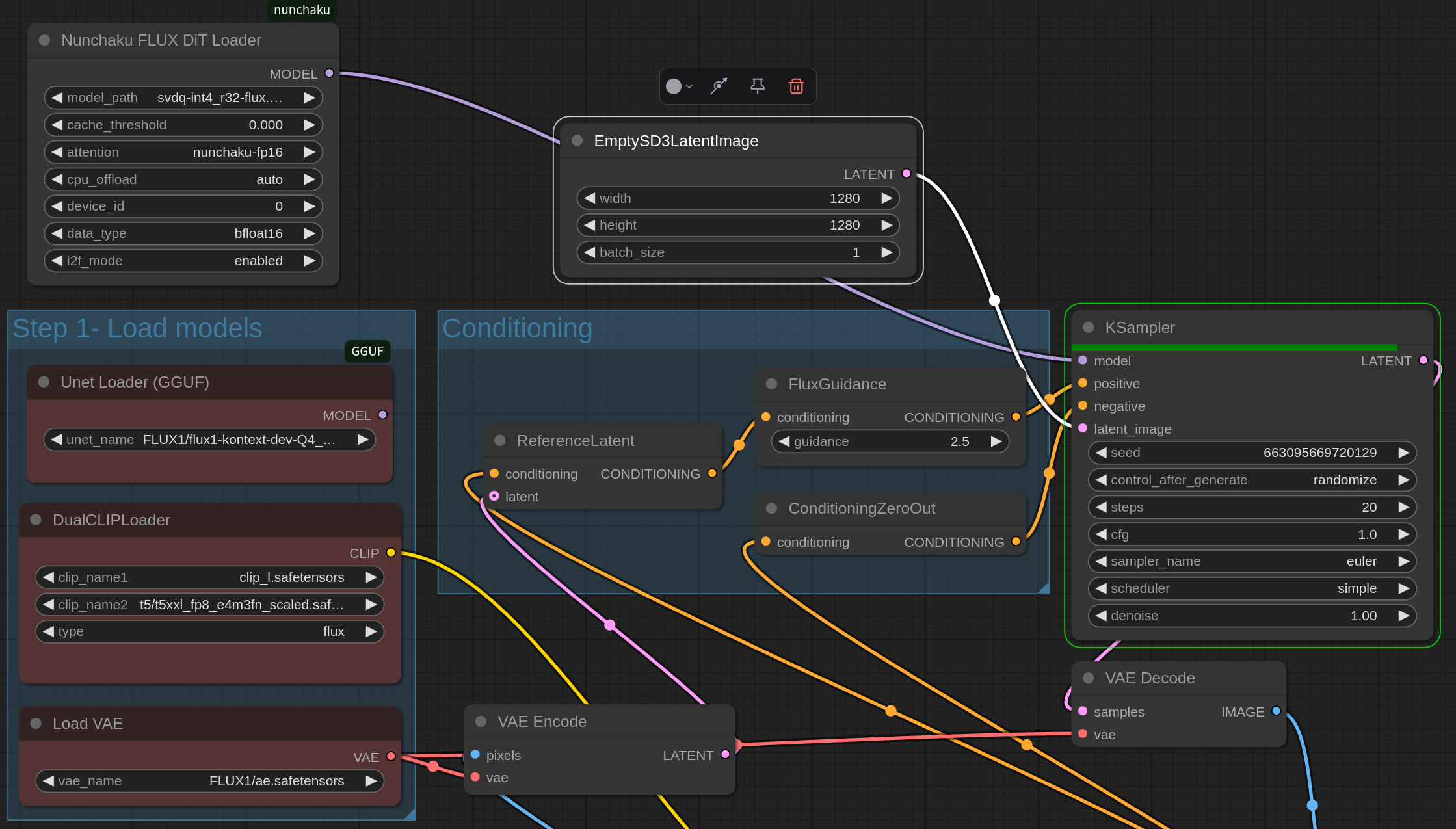
Task: Open the scheduler dropdown showing simple
Action: click(1251, 588)
